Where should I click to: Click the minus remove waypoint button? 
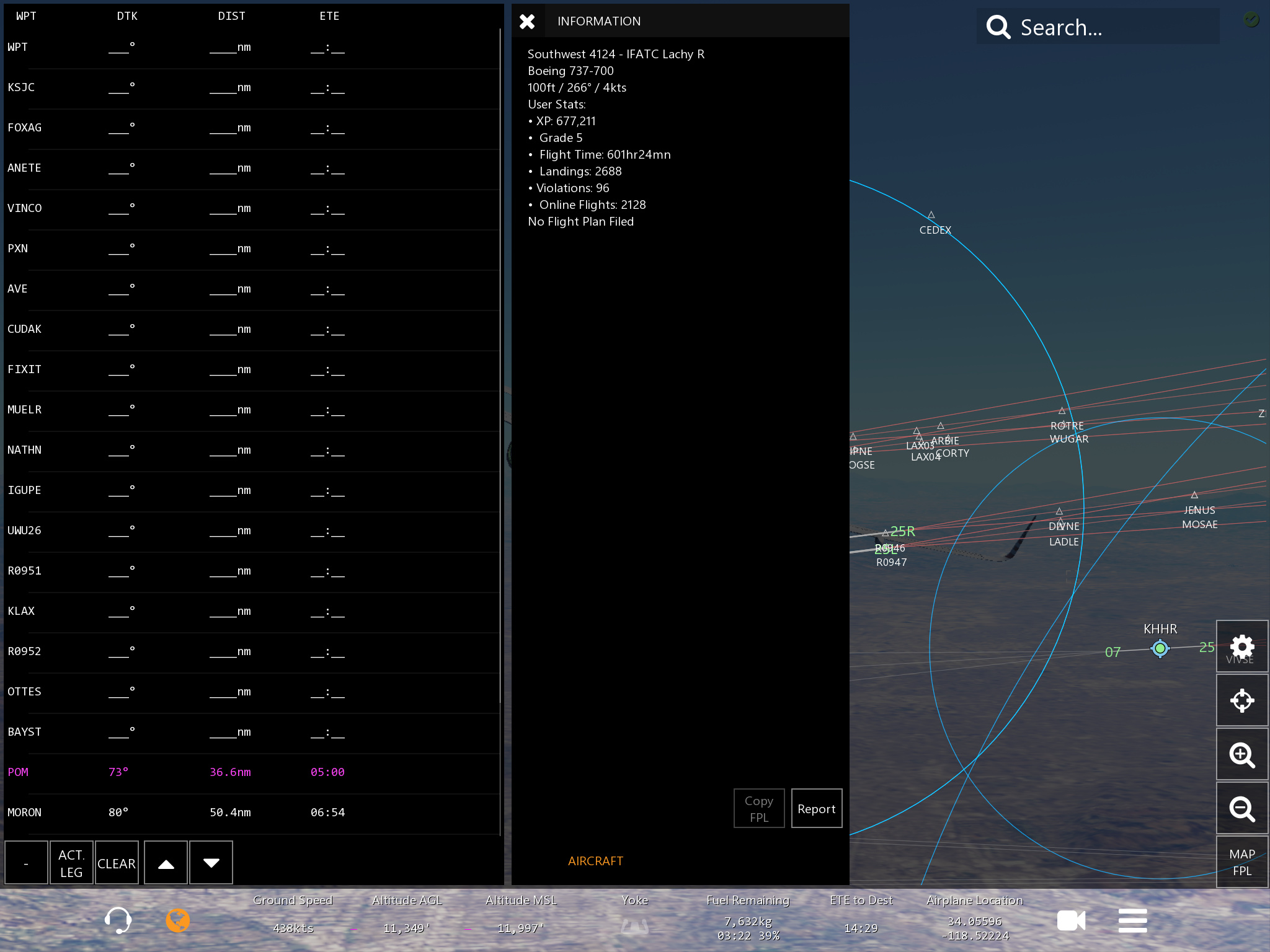pyautogui.click(x=26, y=863)
